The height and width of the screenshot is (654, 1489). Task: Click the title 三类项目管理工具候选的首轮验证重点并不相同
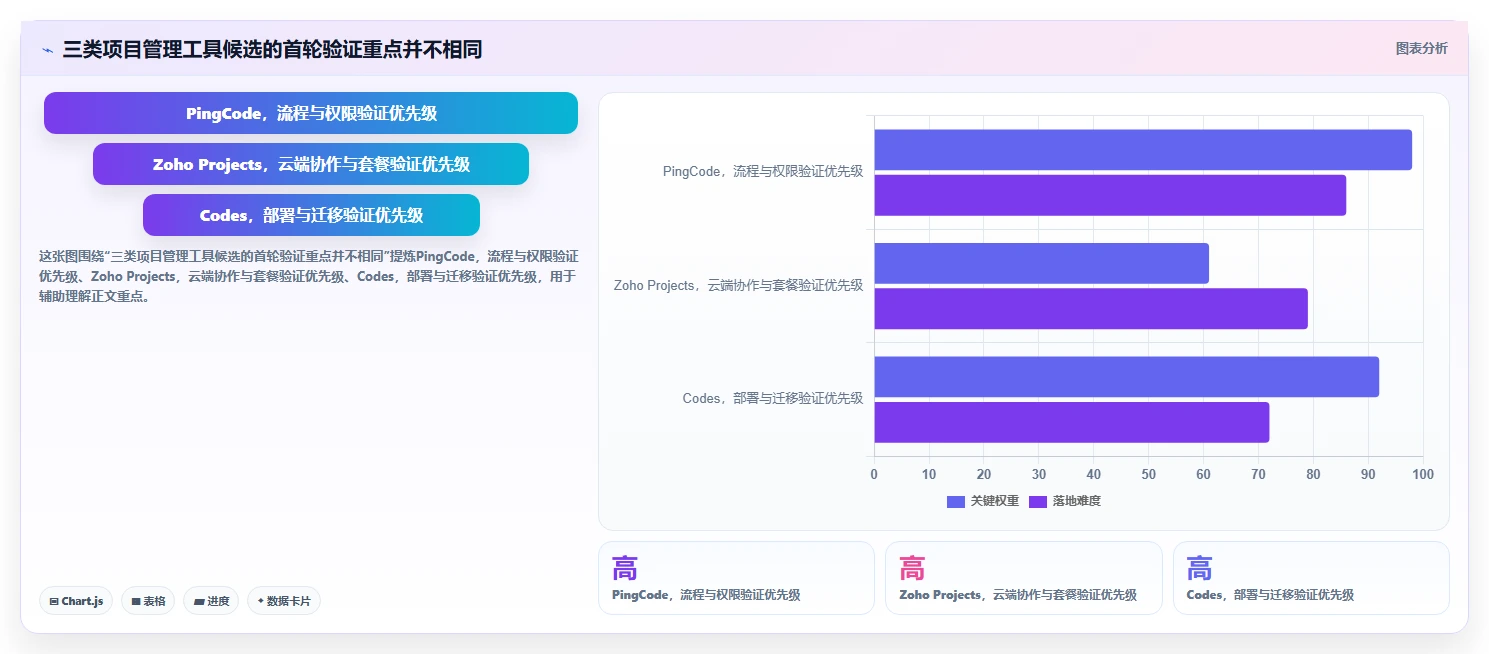[x=272, y=49]
